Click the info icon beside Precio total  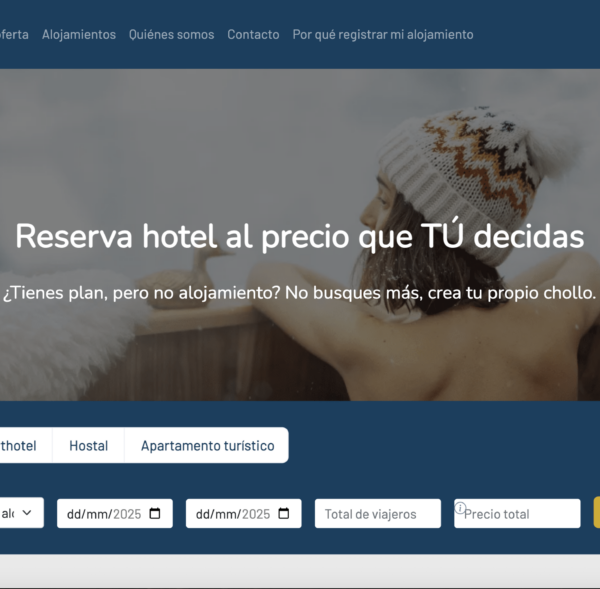pos(460,508)
